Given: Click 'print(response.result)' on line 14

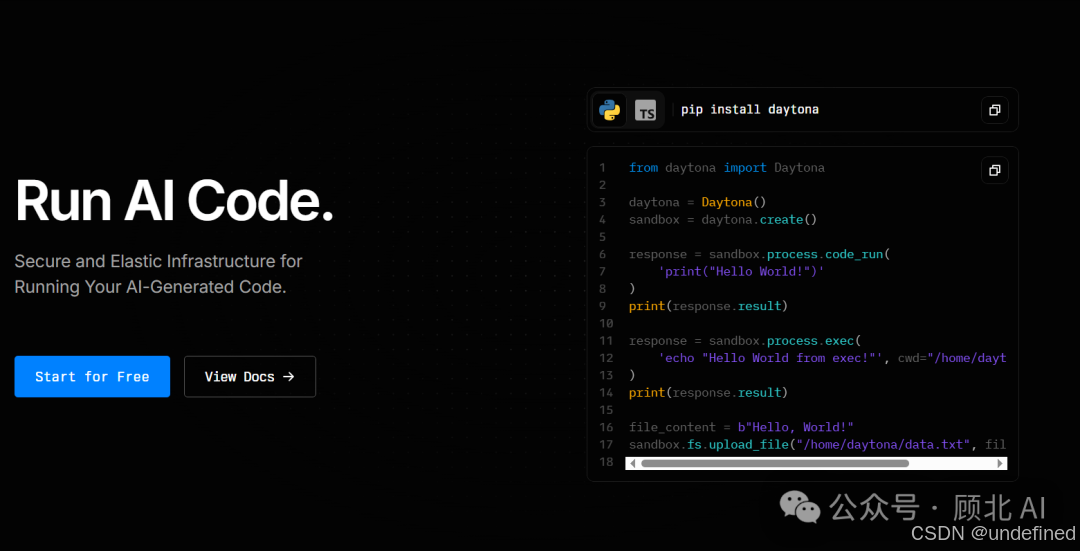Looking at the screenshot, I should tap(708, 393).
